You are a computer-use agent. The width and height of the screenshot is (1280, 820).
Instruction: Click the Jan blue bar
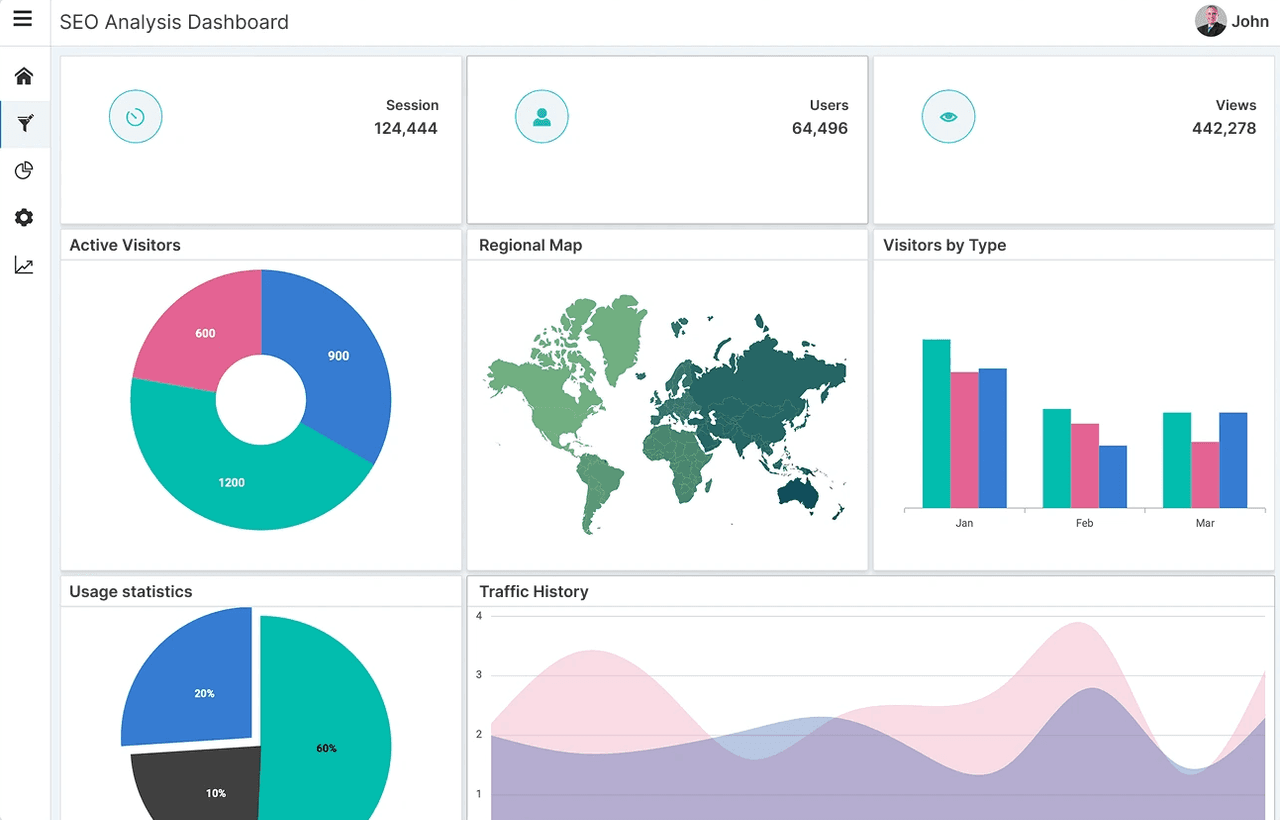point(992,438)
